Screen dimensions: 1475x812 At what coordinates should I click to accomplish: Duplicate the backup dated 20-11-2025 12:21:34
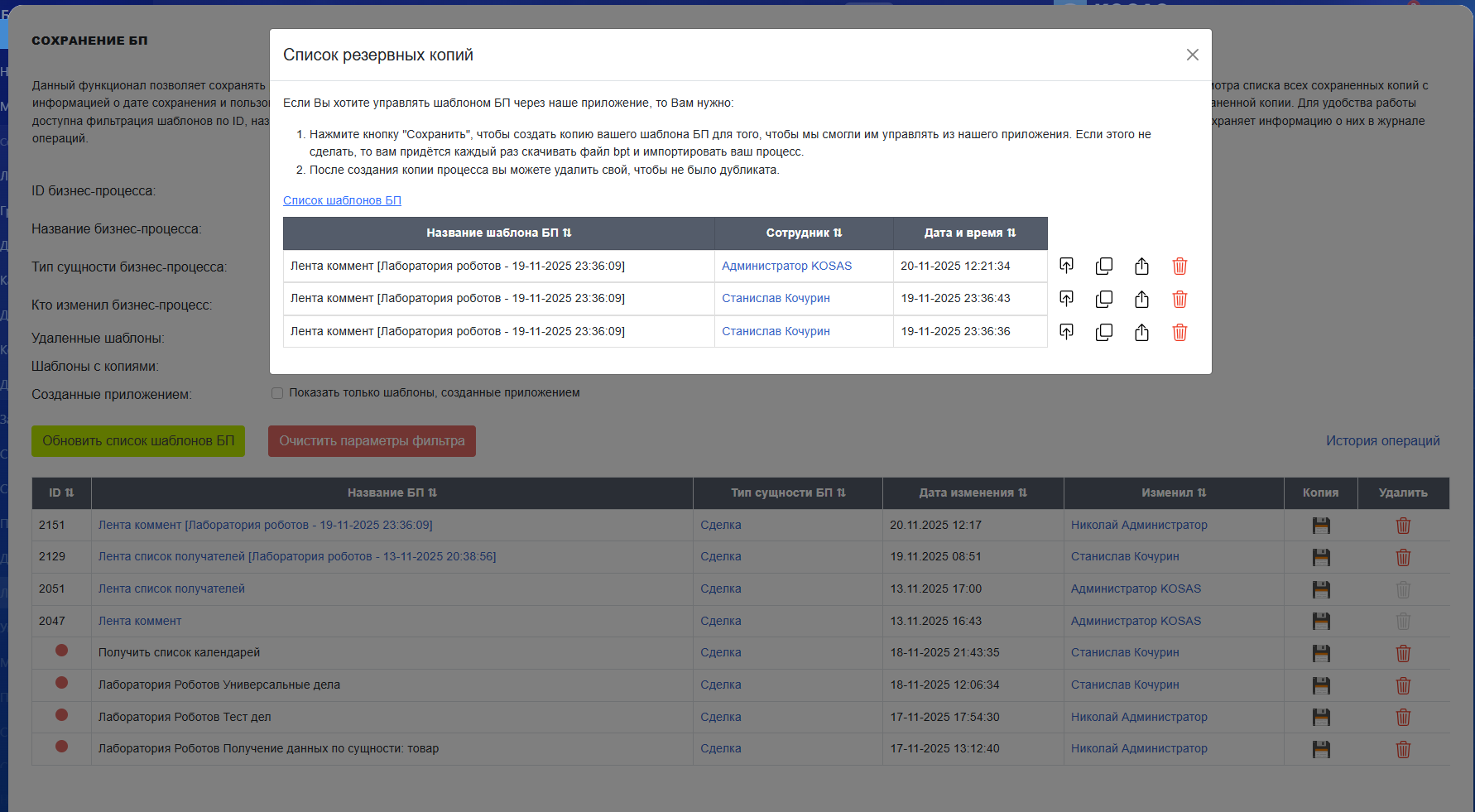point(1104,266)
